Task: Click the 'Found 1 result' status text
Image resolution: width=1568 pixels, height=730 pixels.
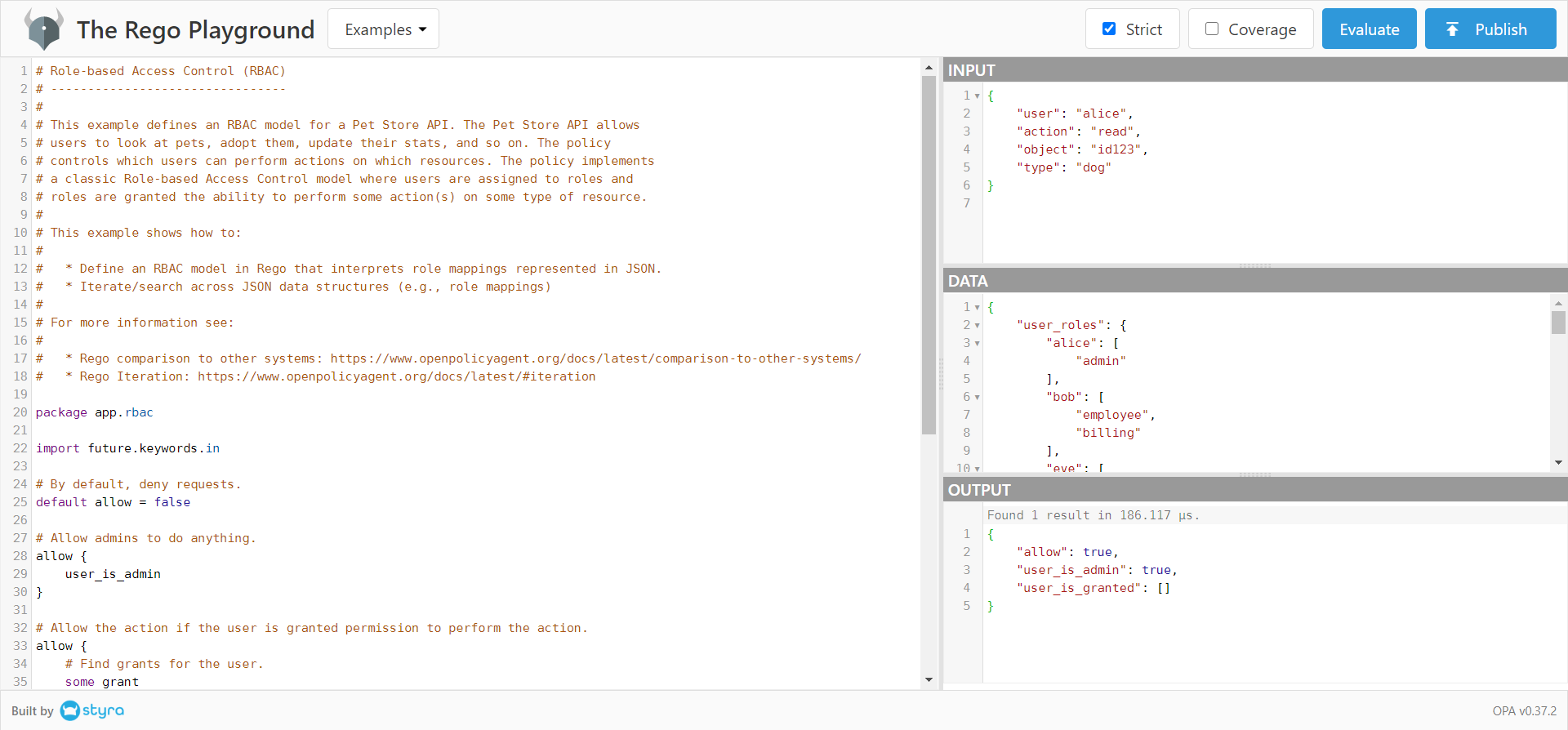Action: click(1094, 515)
